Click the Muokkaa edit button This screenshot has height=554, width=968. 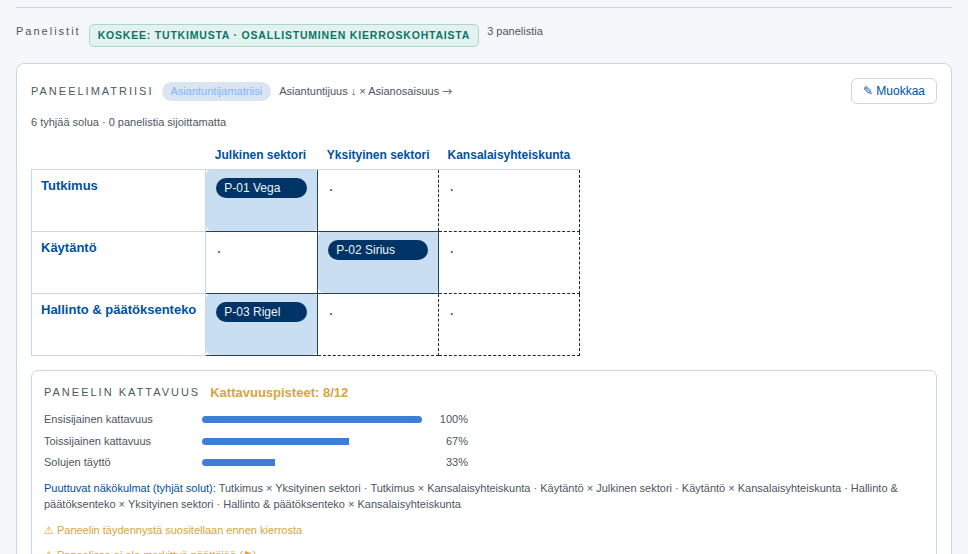click(893, 91)
